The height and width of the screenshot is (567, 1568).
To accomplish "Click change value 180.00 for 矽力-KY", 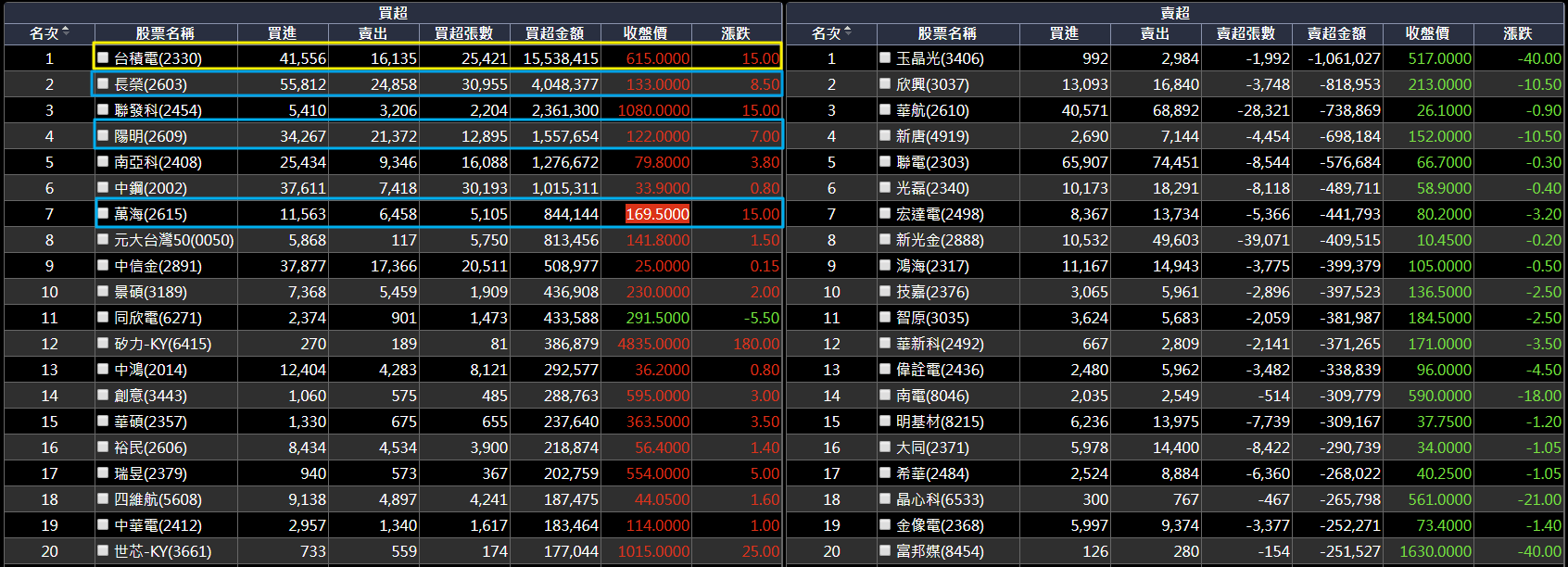I will 756,343.
